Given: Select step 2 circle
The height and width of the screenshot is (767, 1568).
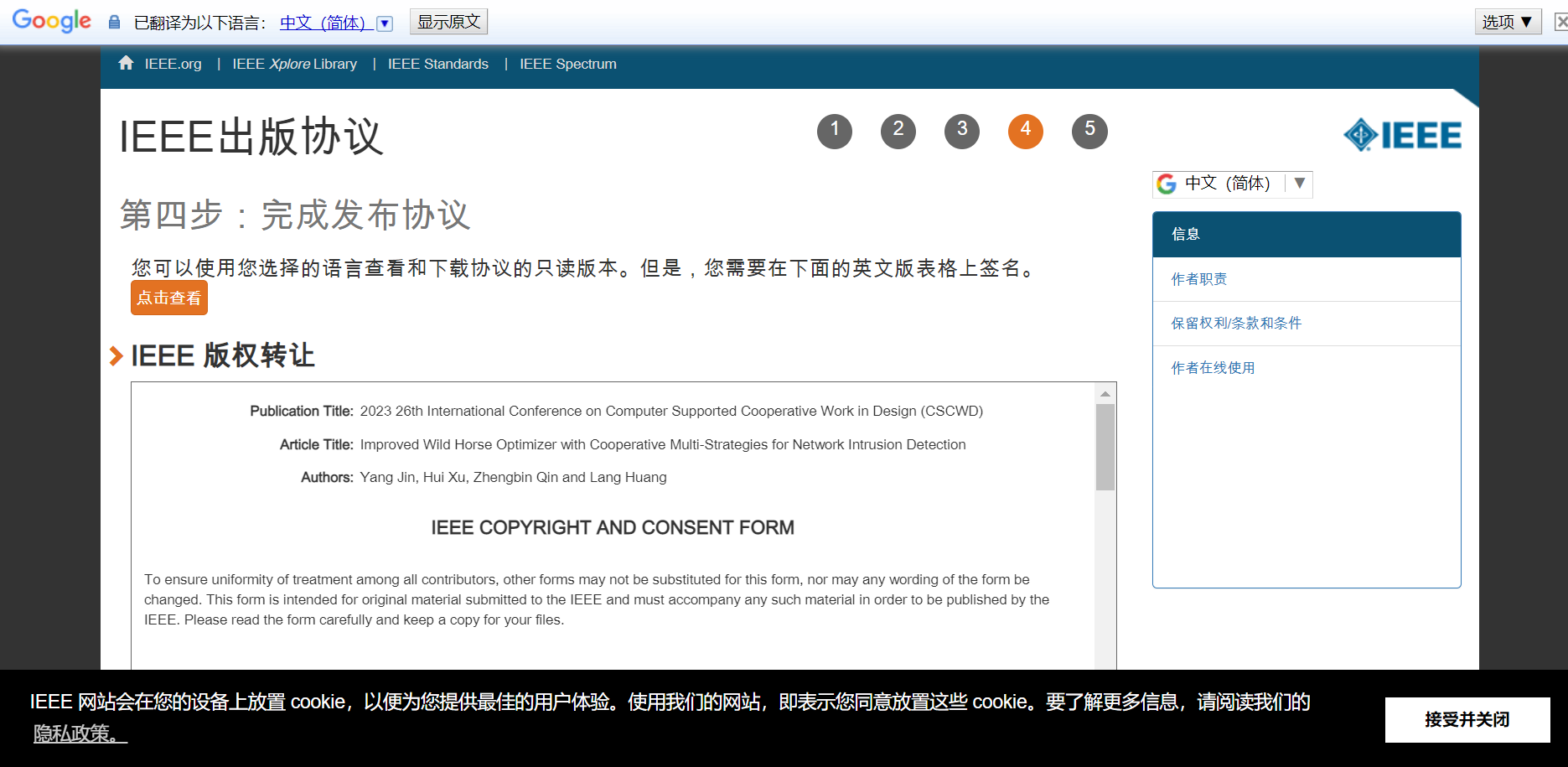Looking at the screenshot, I should click(898, 131).
